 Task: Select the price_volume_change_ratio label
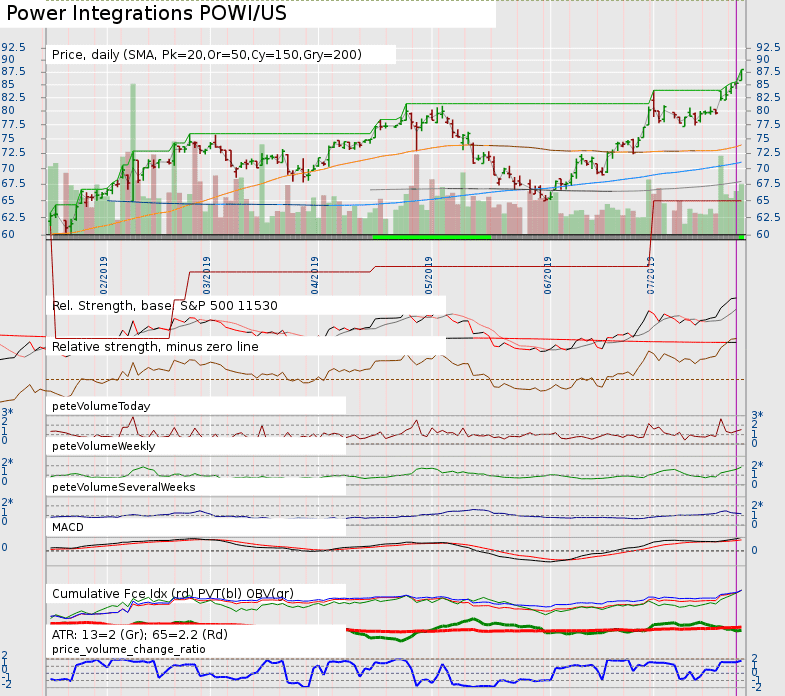pos(129,649)
